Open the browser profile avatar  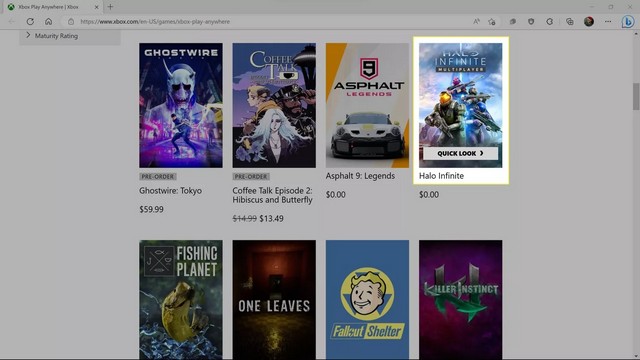589,22
